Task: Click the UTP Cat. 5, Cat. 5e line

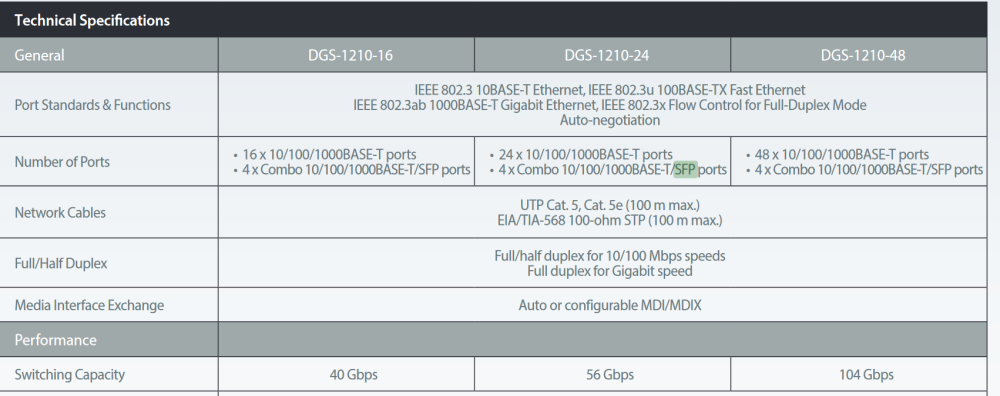Action: (610, 205)
